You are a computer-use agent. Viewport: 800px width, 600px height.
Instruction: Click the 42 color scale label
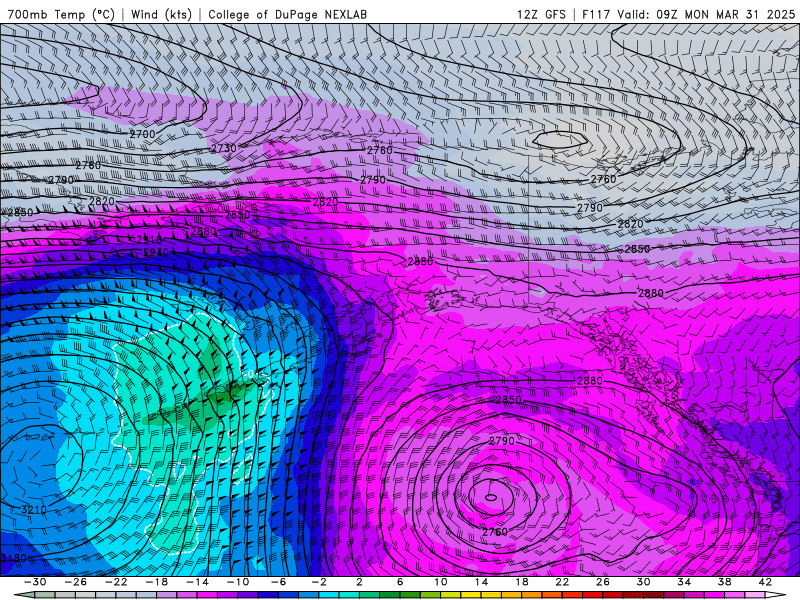765,583
